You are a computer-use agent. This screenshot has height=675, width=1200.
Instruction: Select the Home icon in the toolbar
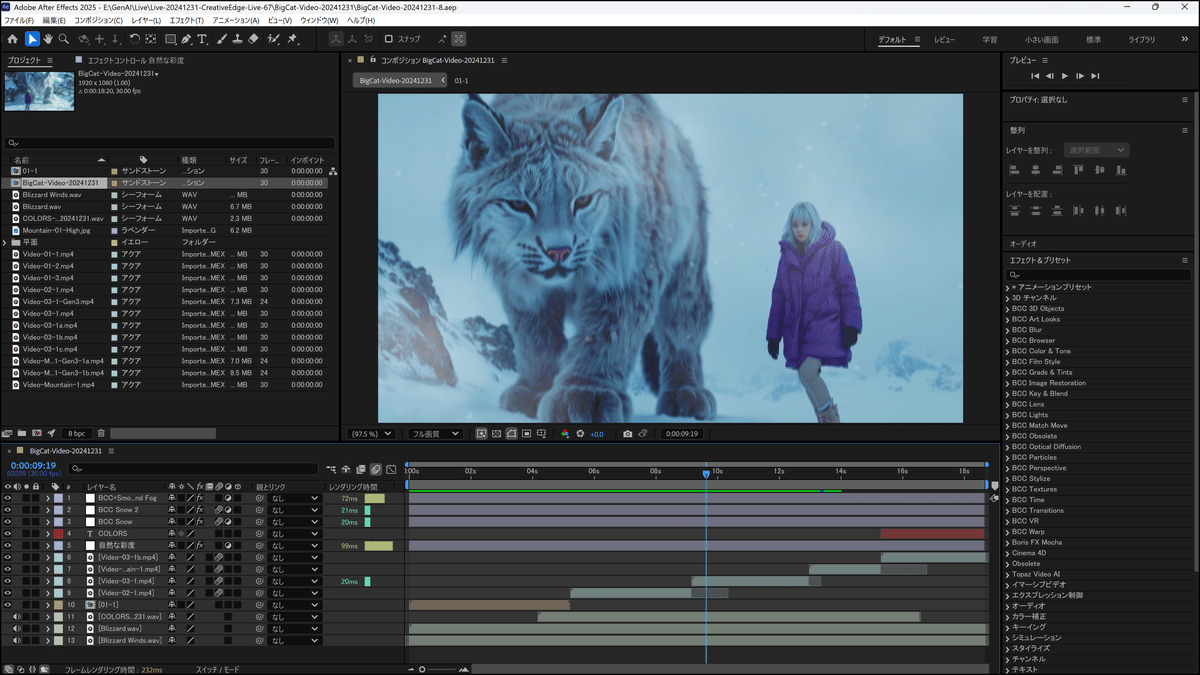pos(12,39)
